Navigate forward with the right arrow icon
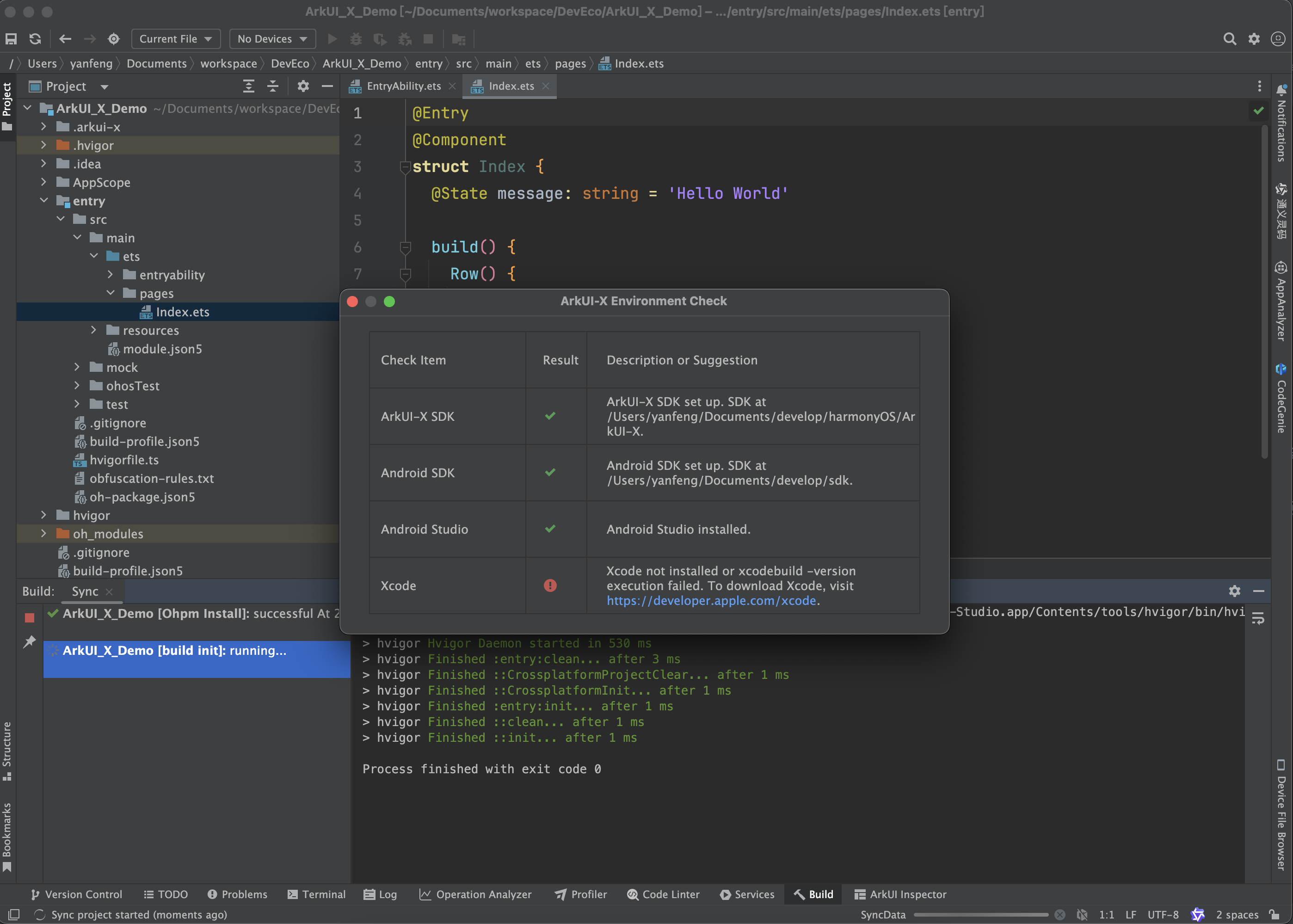Screen dimensions: 1293x924 pyautogui.click(x=90, y=39)
